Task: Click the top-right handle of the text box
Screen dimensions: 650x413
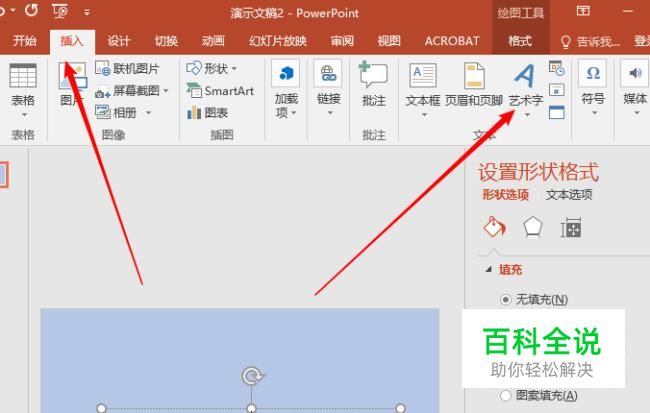Action: (x=400, y=408)
